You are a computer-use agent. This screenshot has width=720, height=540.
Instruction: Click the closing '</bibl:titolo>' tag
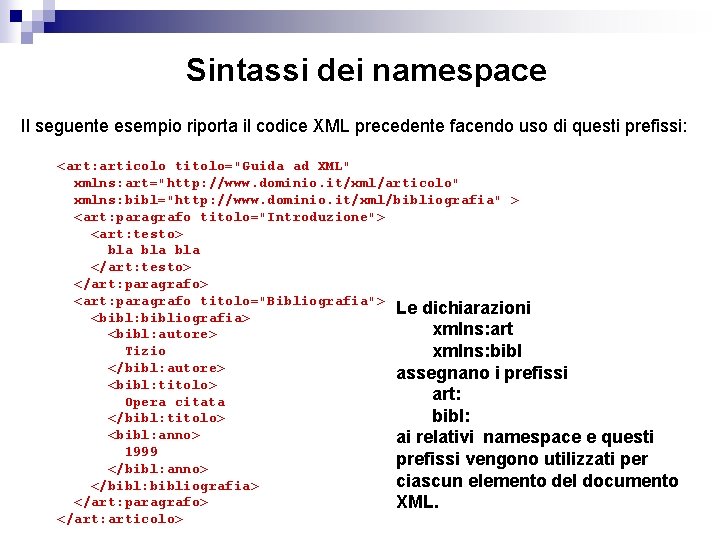[x=166, y=418]
